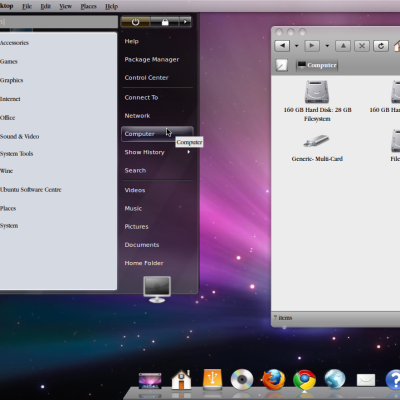The width and height of the screenshot is (400, 400).
Task: Select Games category
Action: tap(9, 61)
